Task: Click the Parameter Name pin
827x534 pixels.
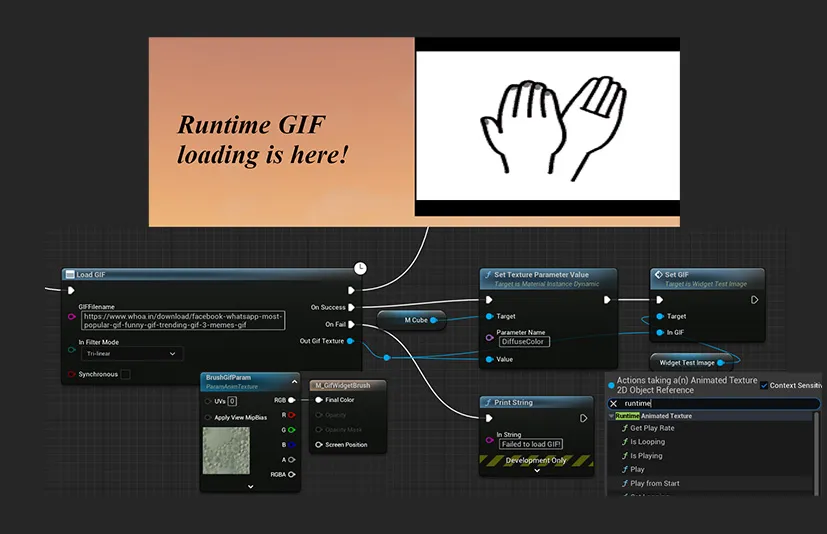Action: tap(489, 337)
